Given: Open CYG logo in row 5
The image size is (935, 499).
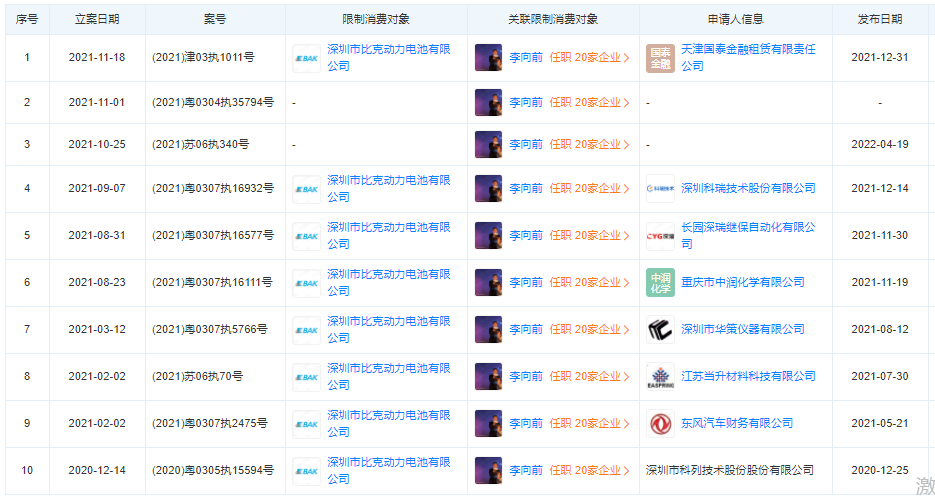Looking at the screenshot, I should (660, 236).
